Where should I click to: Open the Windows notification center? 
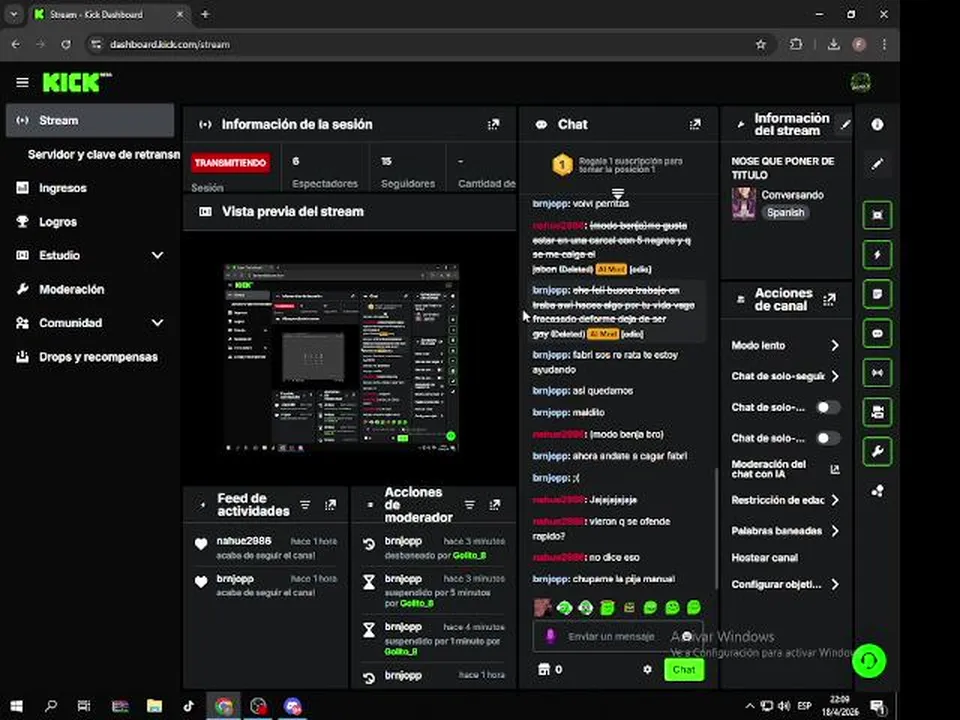coord(877,706)
